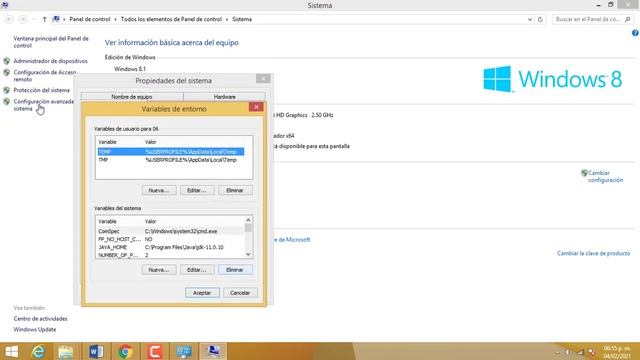
Task: Click Cancelar in Variables de entorno
Action: (x=240, y=293)
